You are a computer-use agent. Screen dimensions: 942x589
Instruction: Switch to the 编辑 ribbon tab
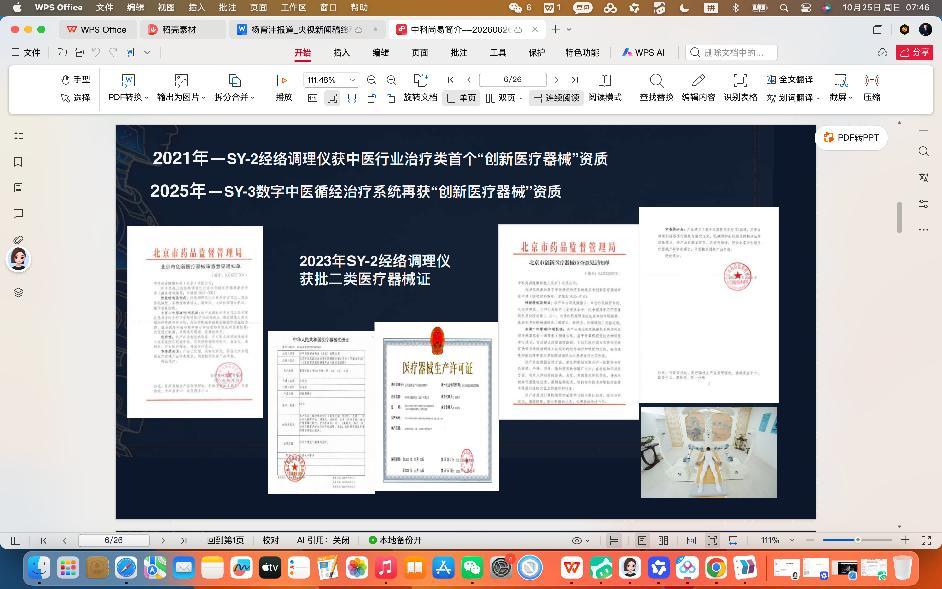[x=381, y=53]
